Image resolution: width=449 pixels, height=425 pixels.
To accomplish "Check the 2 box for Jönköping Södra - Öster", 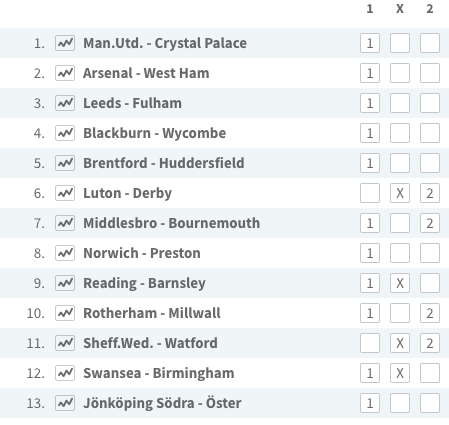I will [430, 403].
